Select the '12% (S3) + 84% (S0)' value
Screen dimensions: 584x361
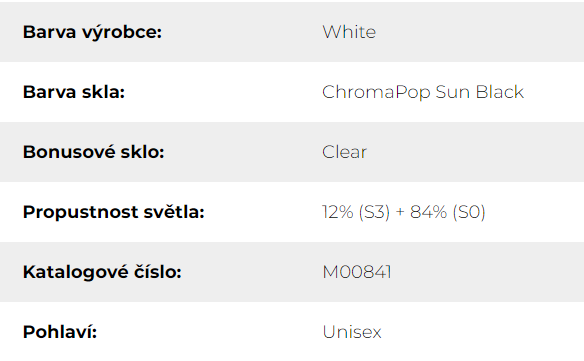(x=404, y=212)
